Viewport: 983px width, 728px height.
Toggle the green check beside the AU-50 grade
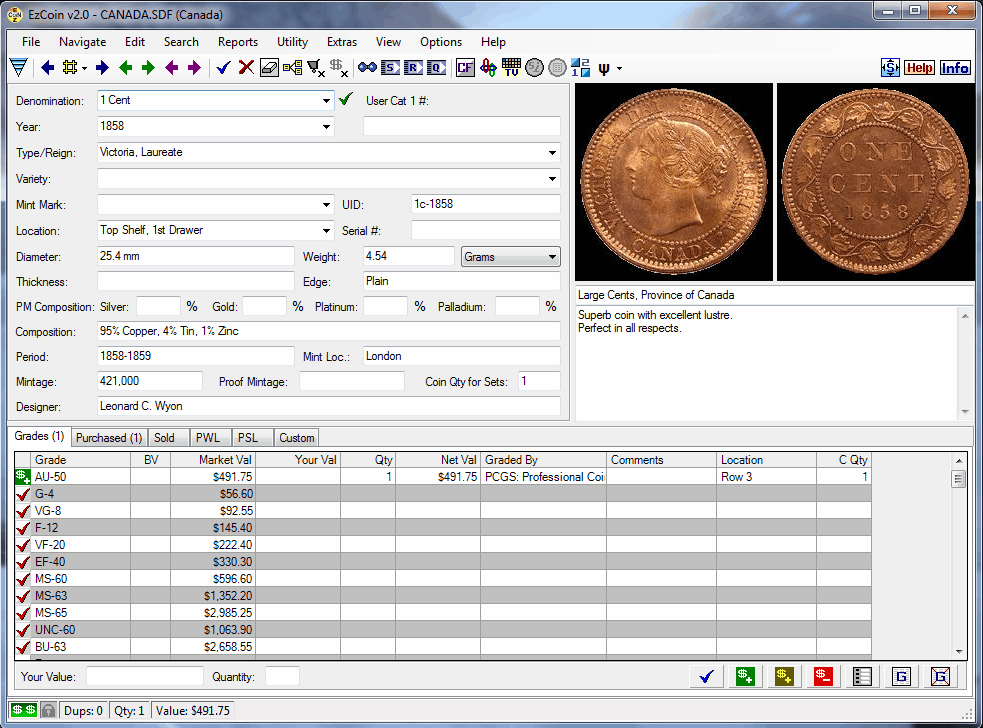(x=21, y=477)
